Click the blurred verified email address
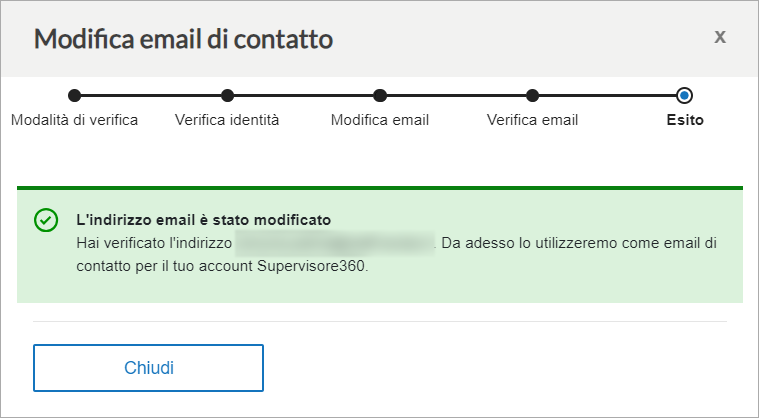 (x=334, y=243)
